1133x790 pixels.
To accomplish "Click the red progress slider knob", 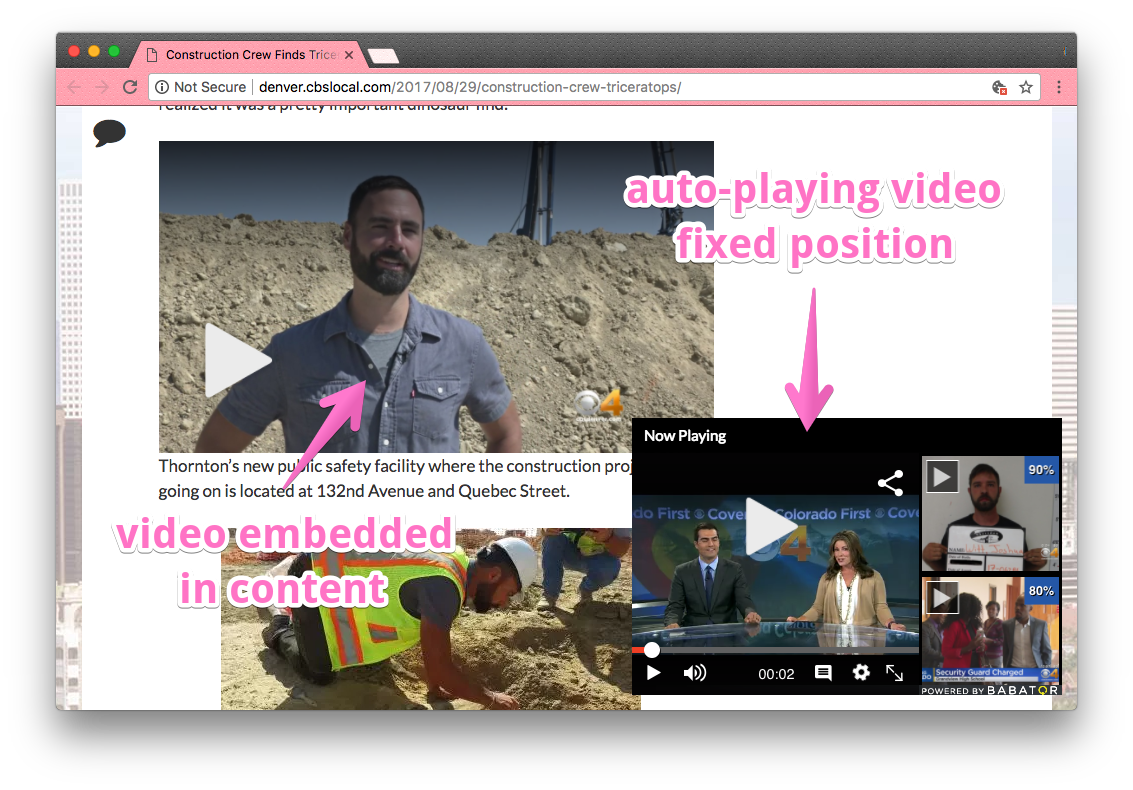I will (x=652, y=650).
